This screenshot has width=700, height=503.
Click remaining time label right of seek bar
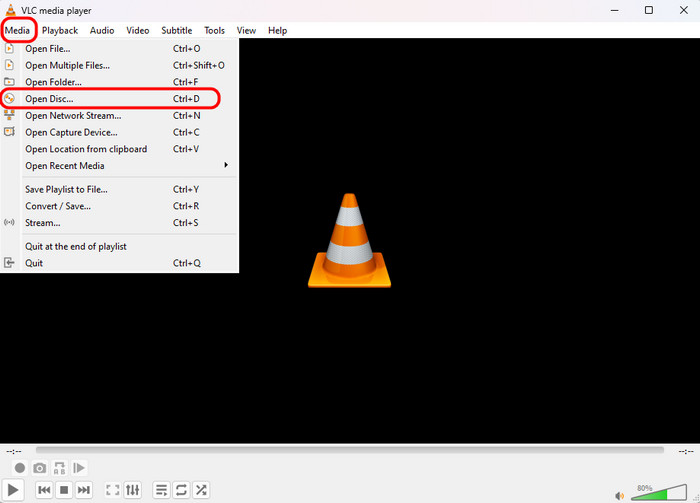686,451
